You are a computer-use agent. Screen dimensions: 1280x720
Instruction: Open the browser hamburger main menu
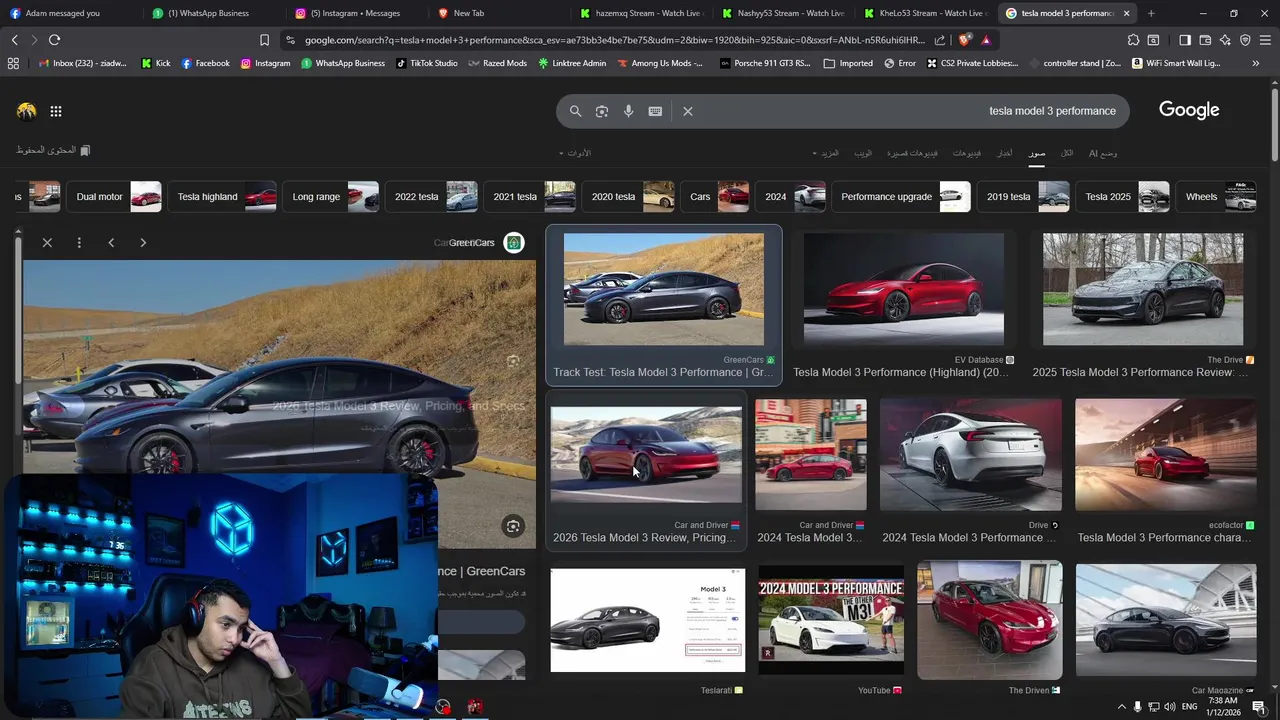[x=1265, y=40]
